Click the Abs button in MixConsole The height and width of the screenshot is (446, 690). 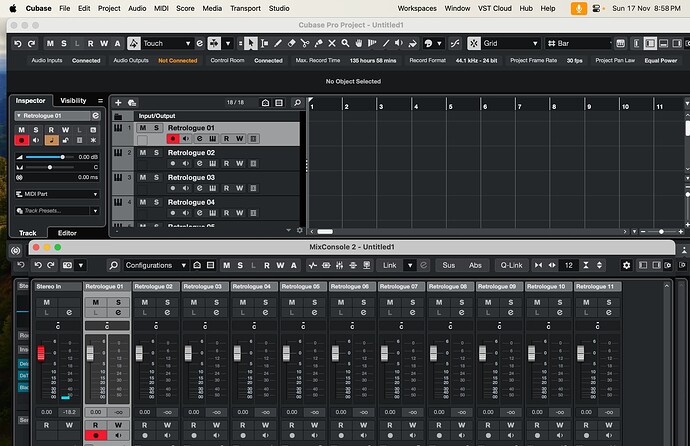click(475, 265)
